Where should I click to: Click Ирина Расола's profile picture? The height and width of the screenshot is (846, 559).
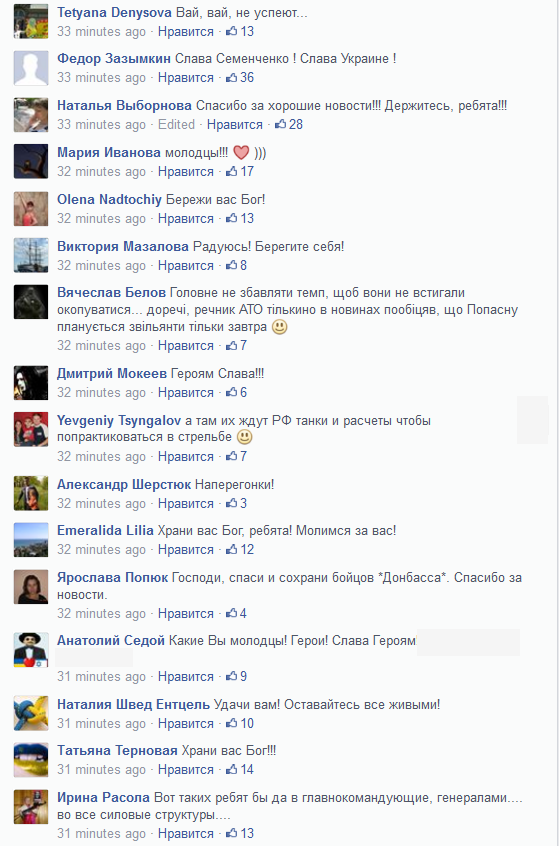[x=31, y=807]
